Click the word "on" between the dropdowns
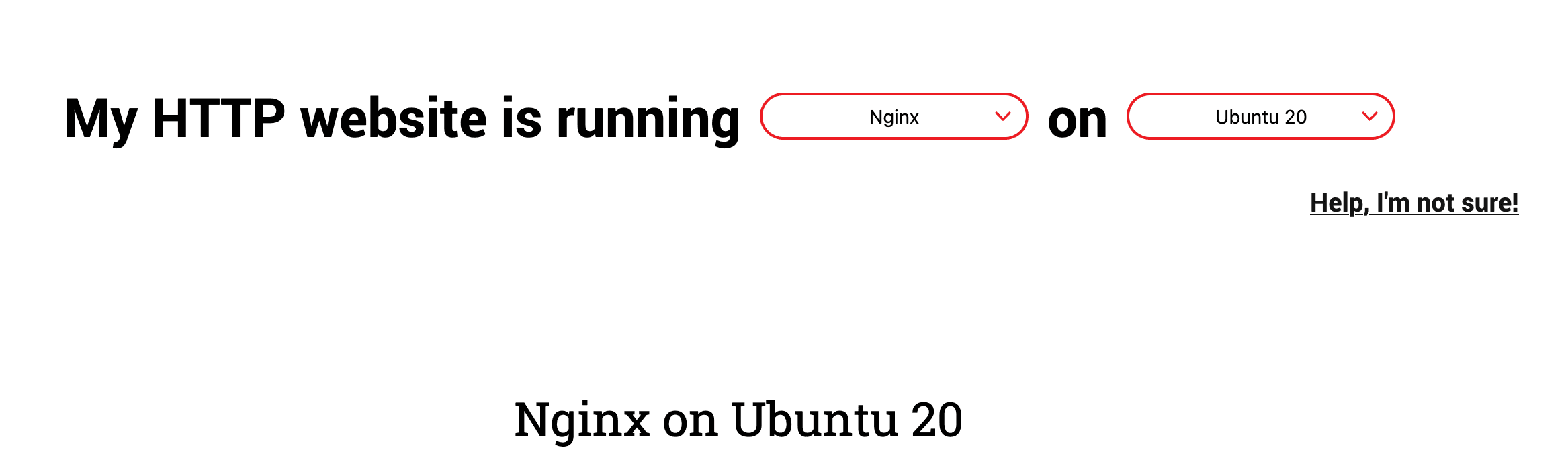The image size is (1568, 462). tap(1078, 121)
